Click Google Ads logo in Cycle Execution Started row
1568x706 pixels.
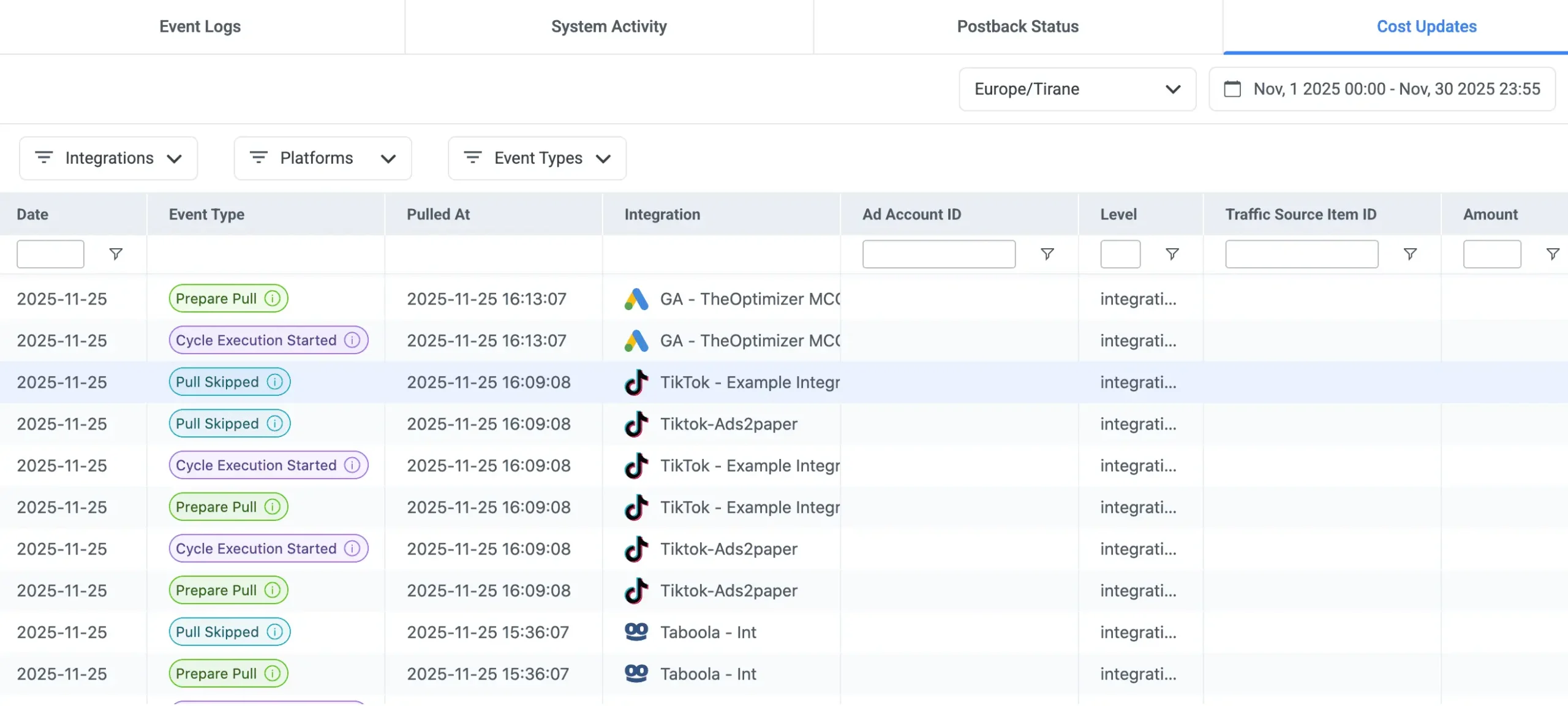636,341
